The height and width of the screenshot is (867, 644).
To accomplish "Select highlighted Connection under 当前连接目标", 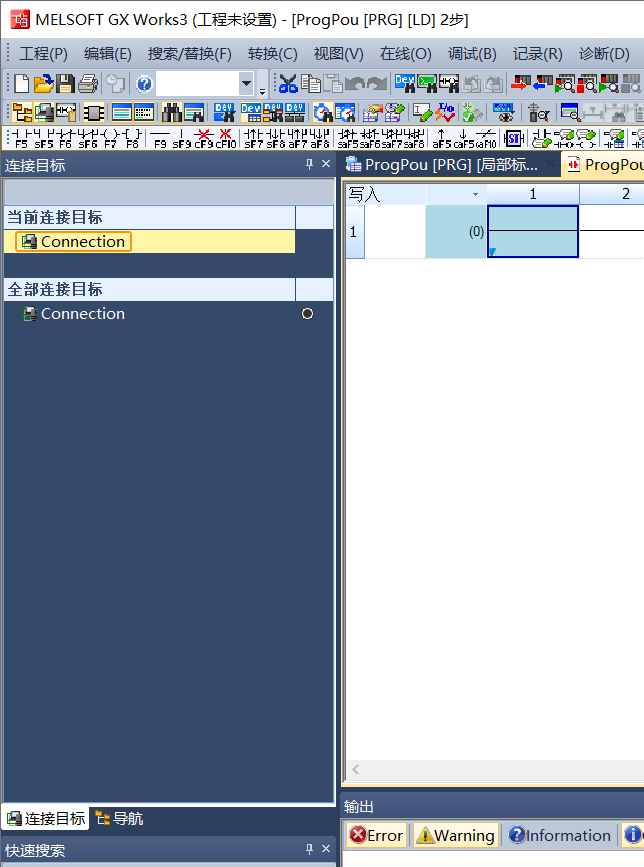I will point(74,242).
